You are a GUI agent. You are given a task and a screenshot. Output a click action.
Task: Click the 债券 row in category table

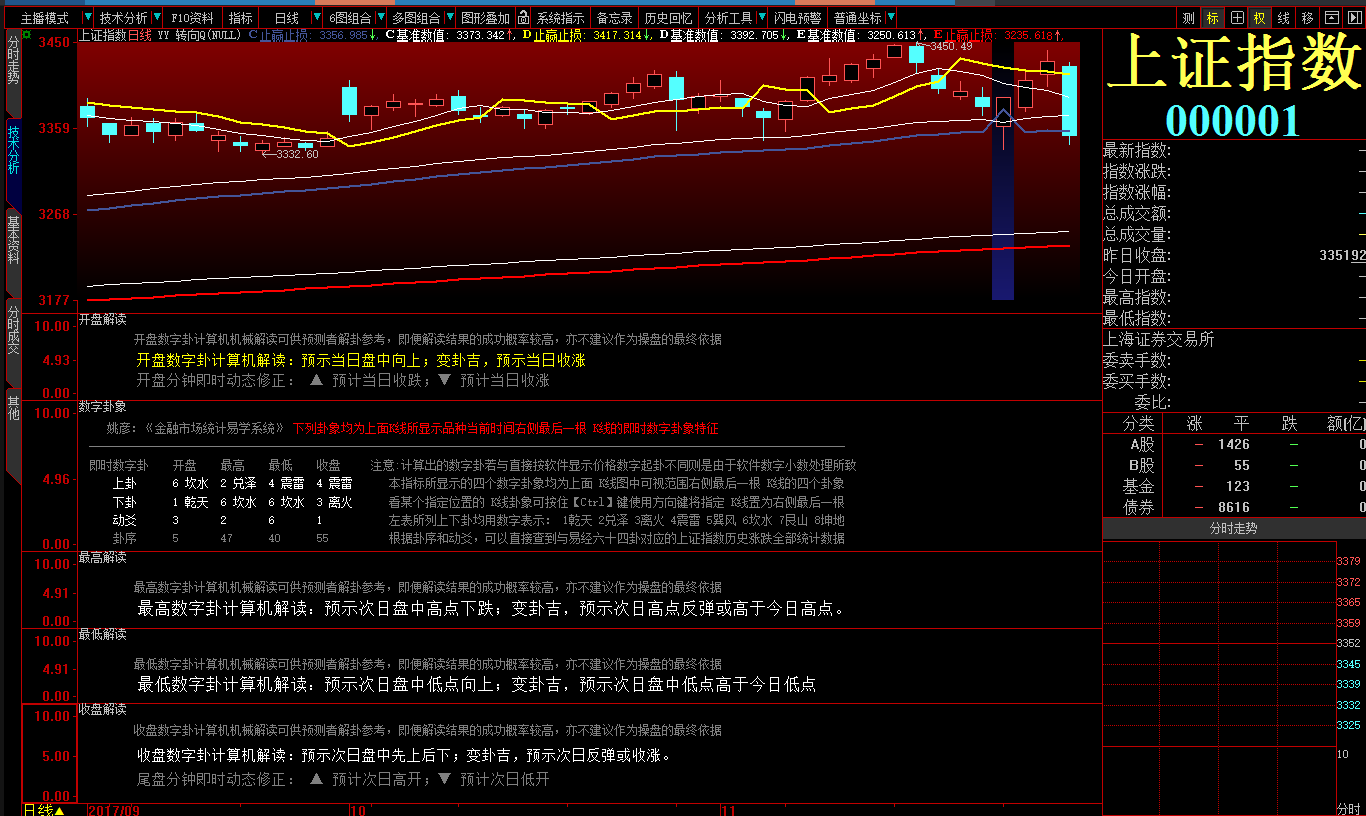click(x=1233, y=507)
